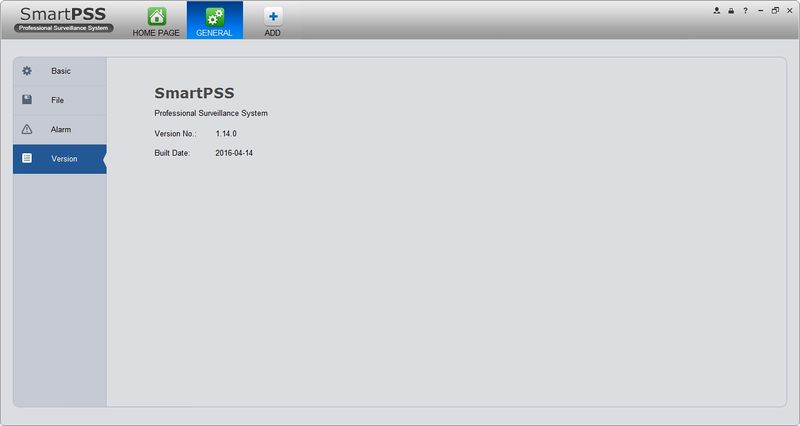The width and height of the screenshot is (800, 426).
Task: Click the help question mark icon
Action: tap(745, 10)
